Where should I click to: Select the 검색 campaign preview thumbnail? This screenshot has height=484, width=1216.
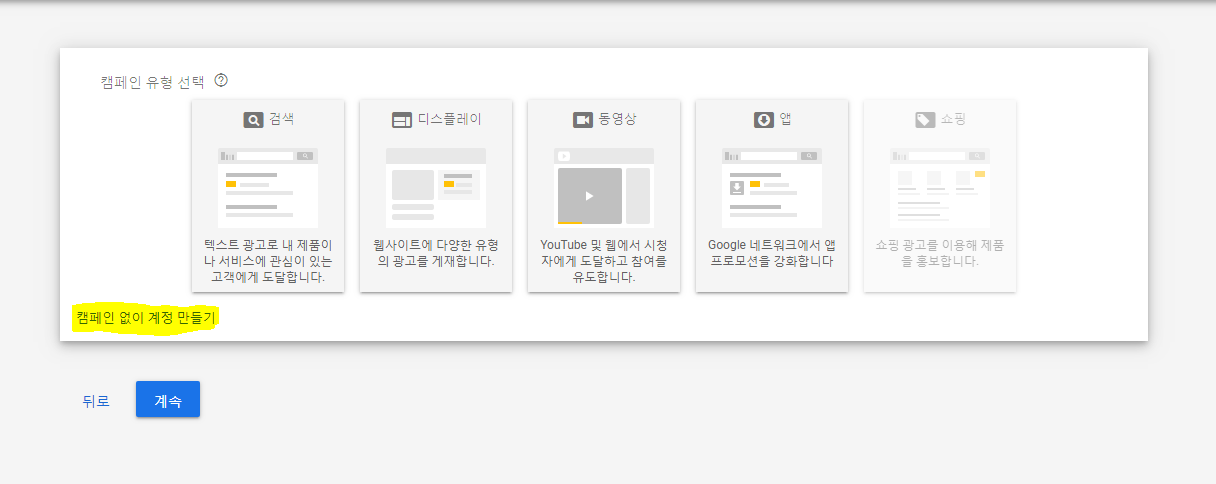click(268, 188)
